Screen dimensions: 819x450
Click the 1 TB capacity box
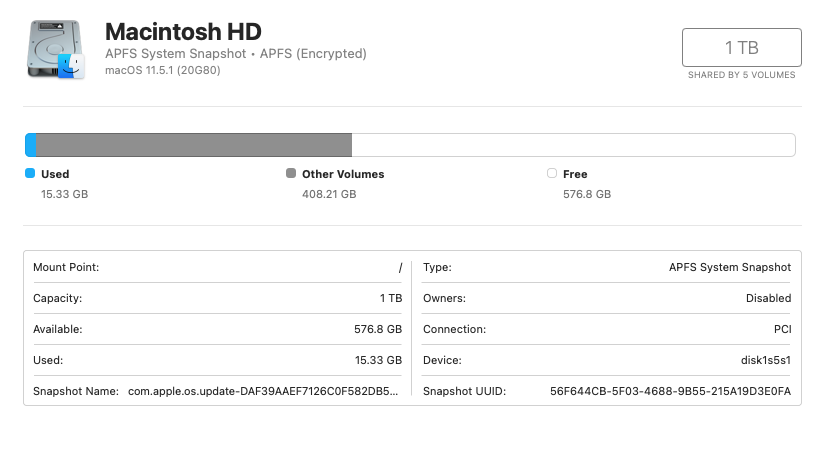[742, 48]
